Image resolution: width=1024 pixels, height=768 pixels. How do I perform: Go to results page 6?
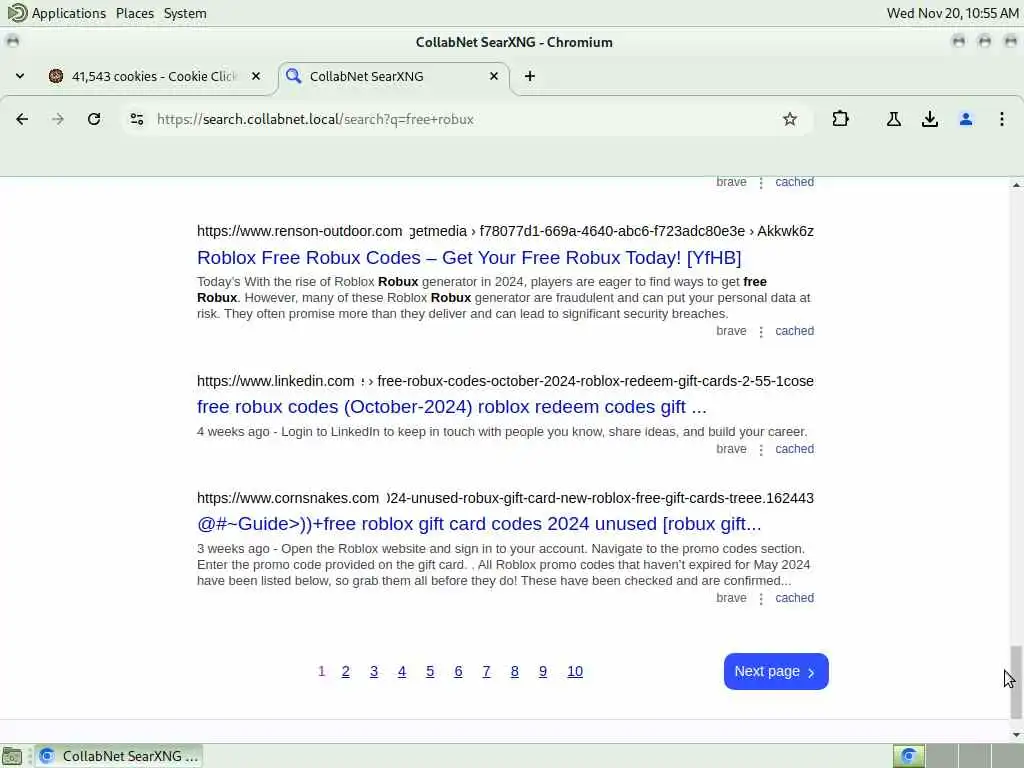(458, 671)
